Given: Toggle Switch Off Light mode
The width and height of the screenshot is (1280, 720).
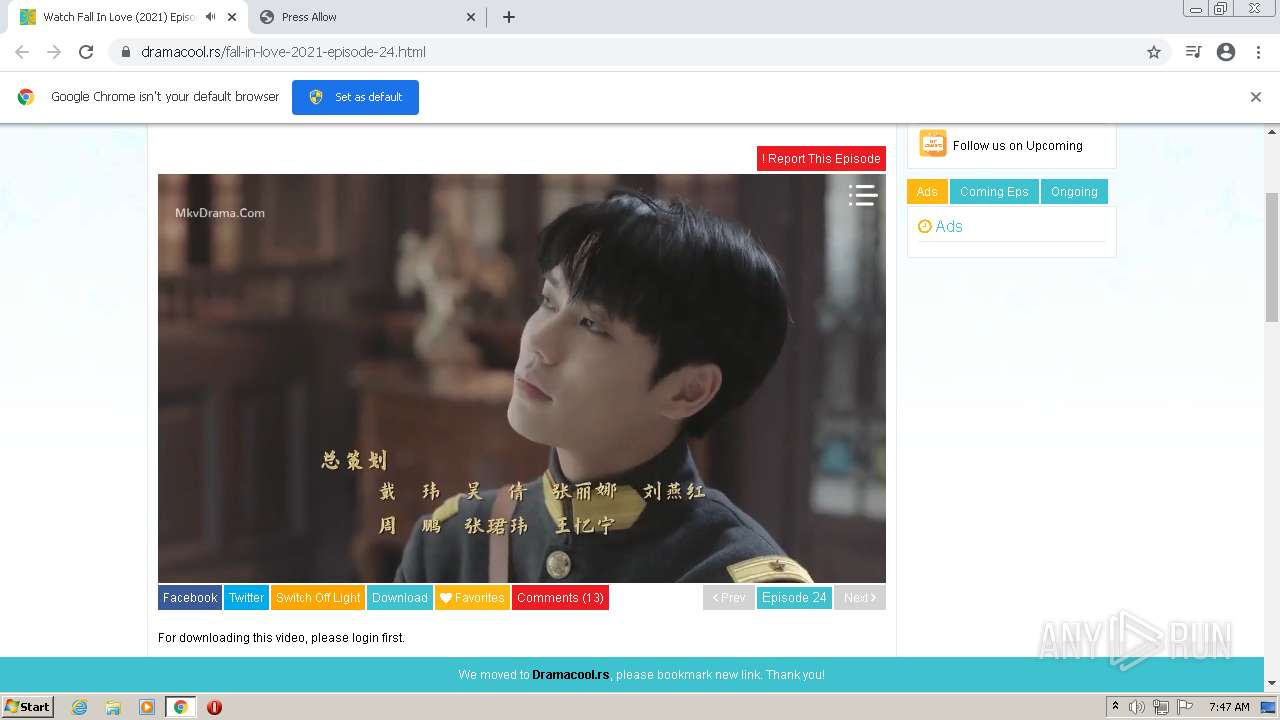Looking at the screenshot, I should tap(318, 598).
